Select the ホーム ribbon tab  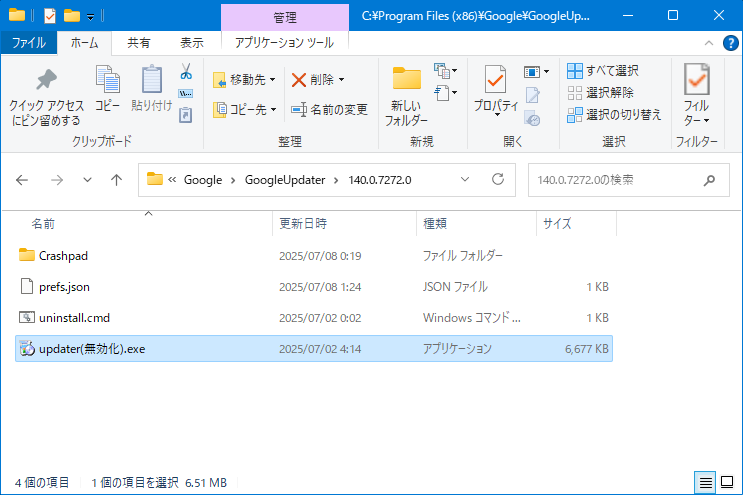click(84, 43)
